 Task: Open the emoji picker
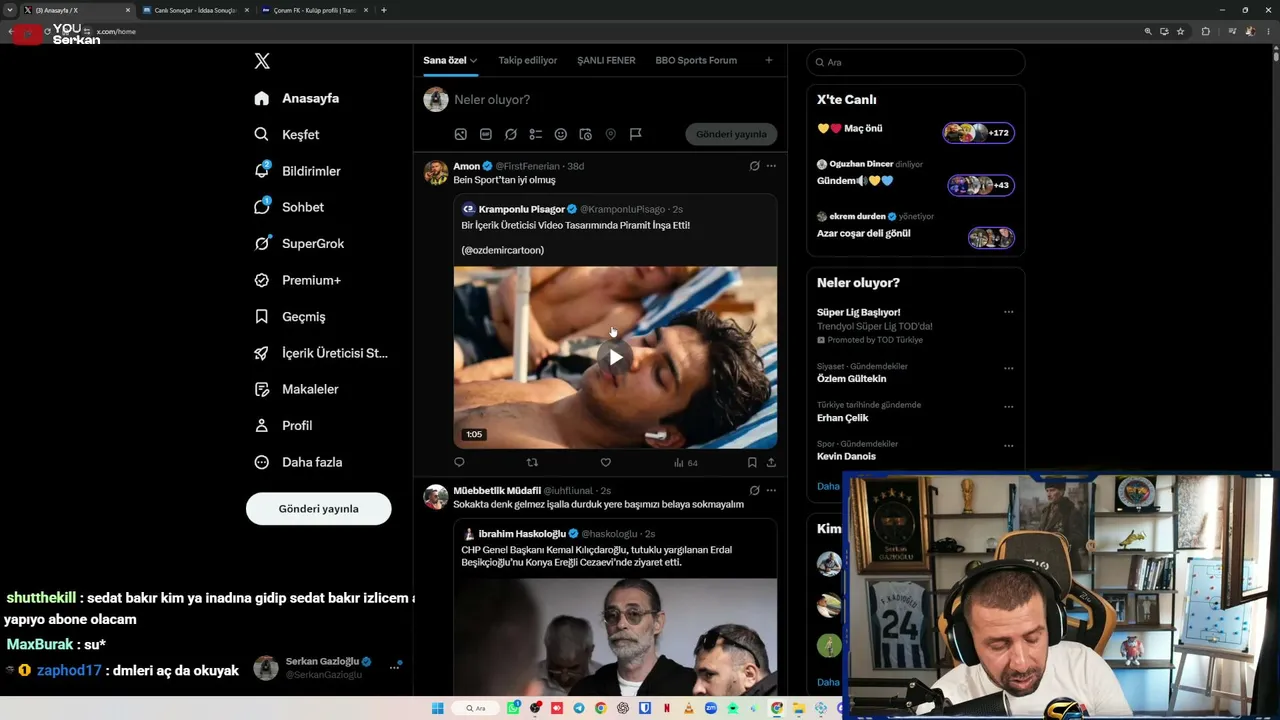coord(561,134)
